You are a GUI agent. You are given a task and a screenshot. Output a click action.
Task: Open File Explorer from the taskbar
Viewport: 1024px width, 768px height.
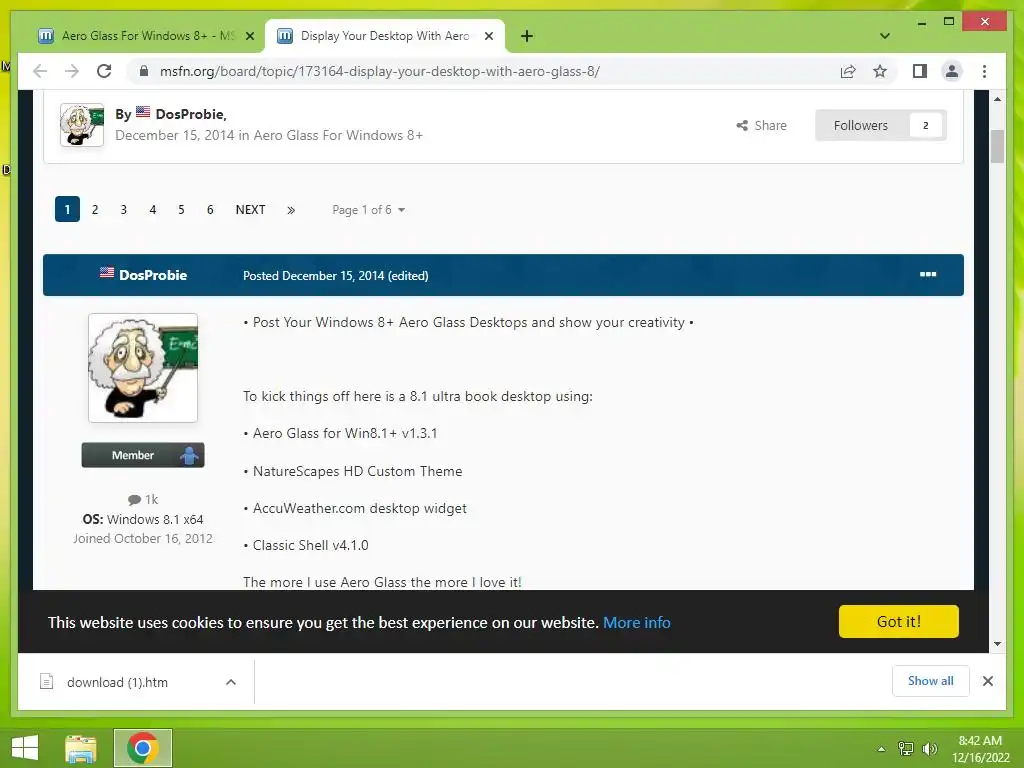tap(81, 748)
